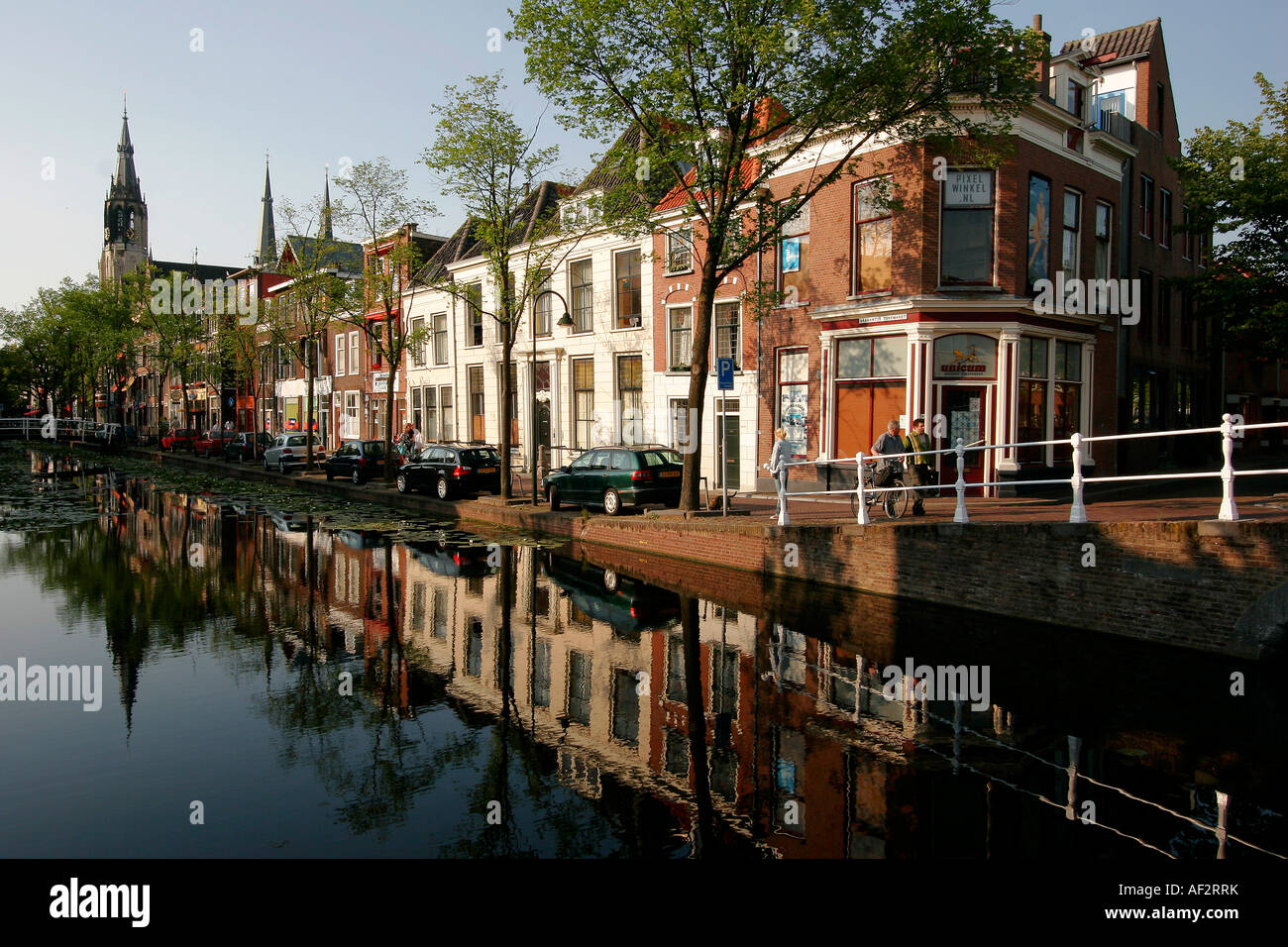Click the alamy logo in the bottom bar
This screenshot has height=947, width=1288.
pyautogui.click(x=100, y=903)
